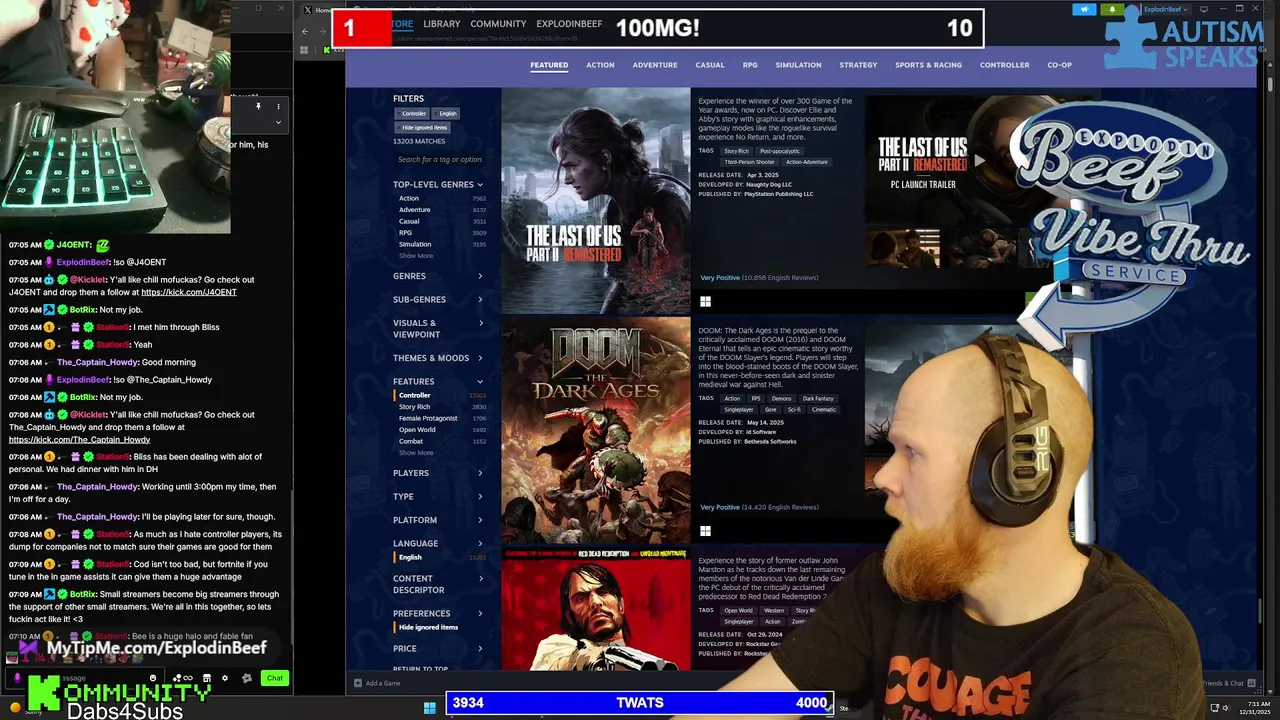The height and width of the screenshot is (720, 1280).
Task: Switch to the Featured tab
Action: (x=549, y=65)
